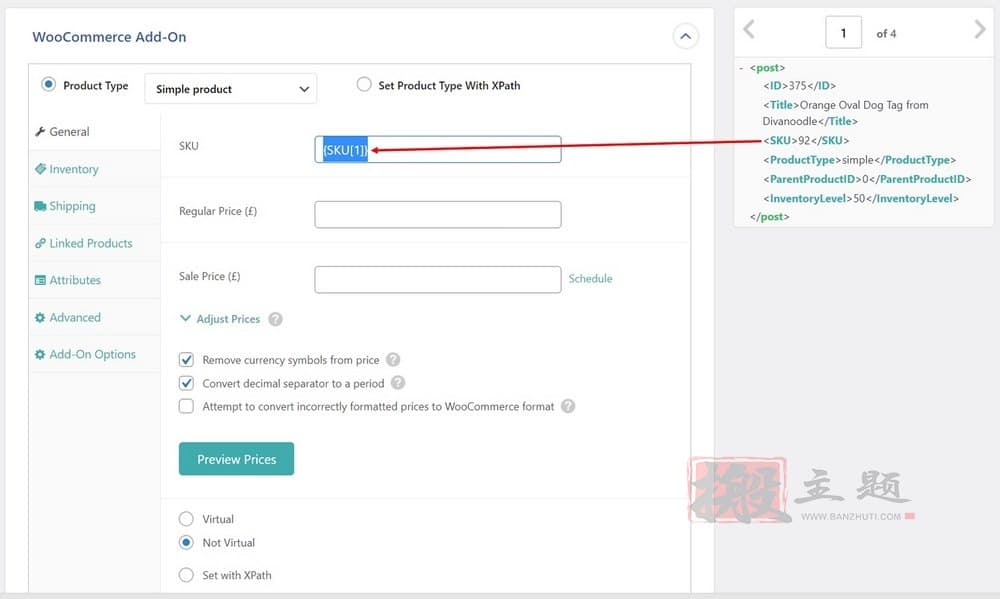Go to previous record in XML preview
The width and height of the screenshot is (1000, 599).
coord(749,29)
